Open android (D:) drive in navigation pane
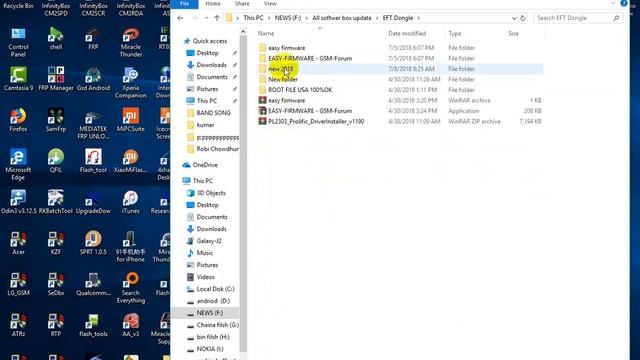Image resolution: width=640 pixels, height=360 pixels. [x=213, y=301]
